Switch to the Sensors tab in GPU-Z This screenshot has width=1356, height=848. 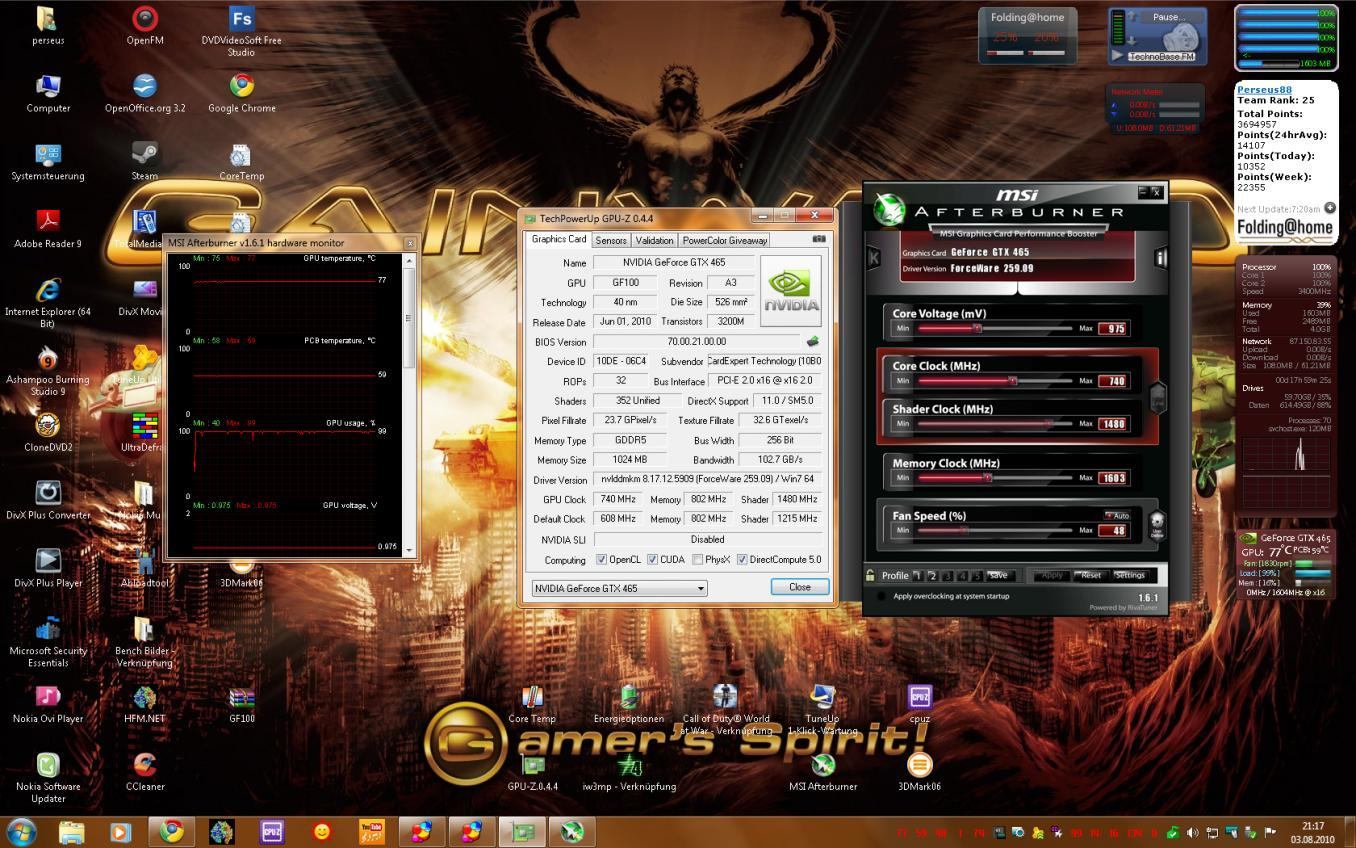(x=611, y=240)
